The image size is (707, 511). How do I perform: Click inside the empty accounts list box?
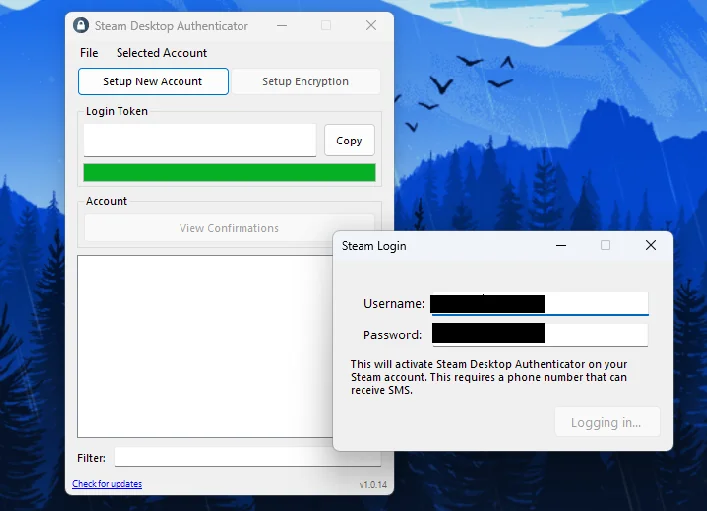205,346
